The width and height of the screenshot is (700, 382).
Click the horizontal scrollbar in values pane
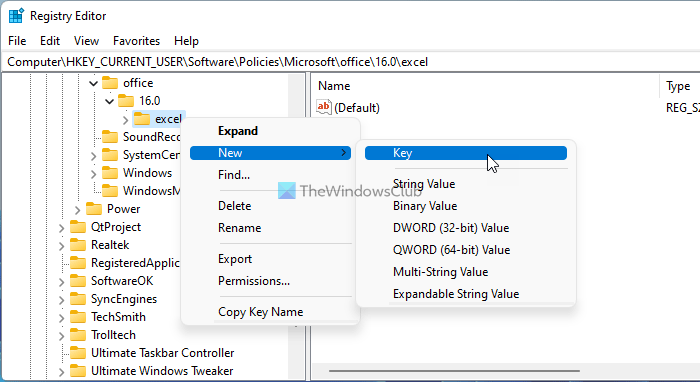(454, 371)
